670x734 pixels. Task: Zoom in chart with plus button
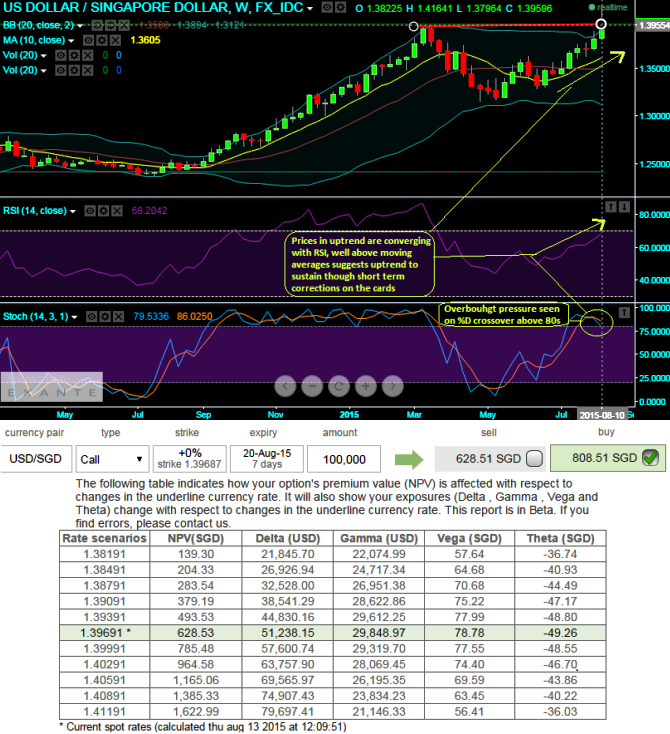coord(366,386)
